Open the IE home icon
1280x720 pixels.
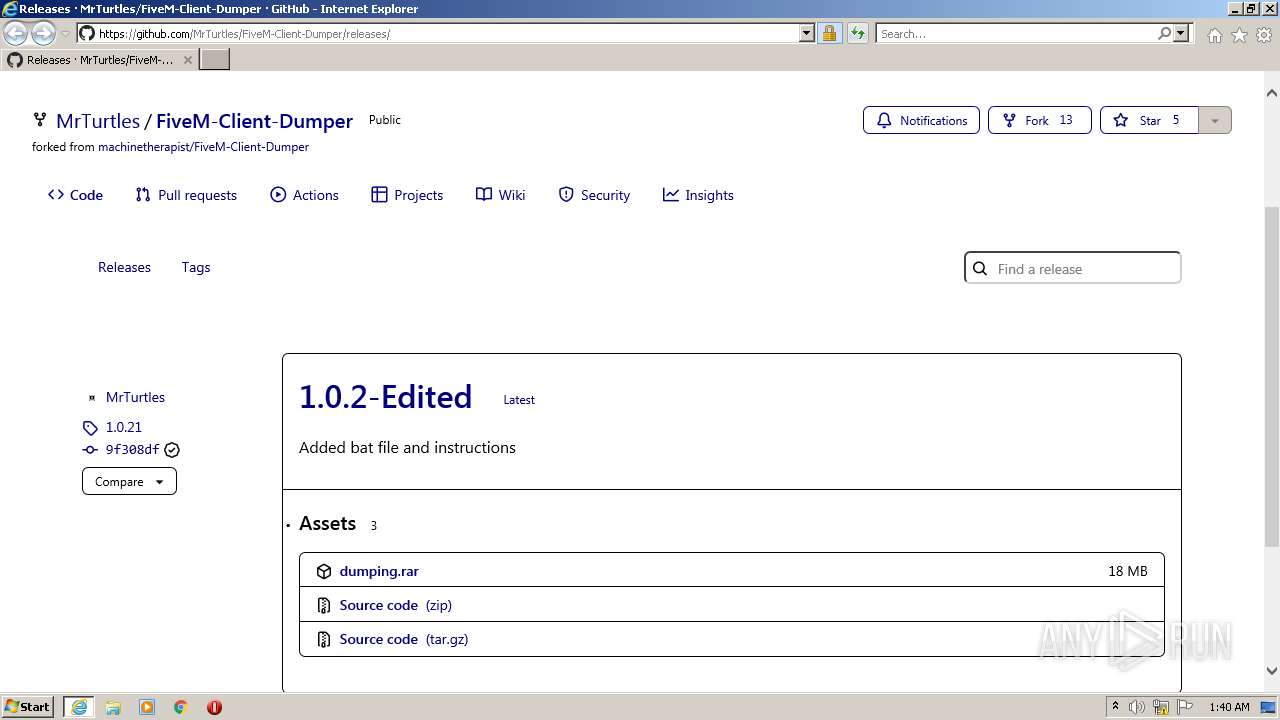coord(1214,35)
